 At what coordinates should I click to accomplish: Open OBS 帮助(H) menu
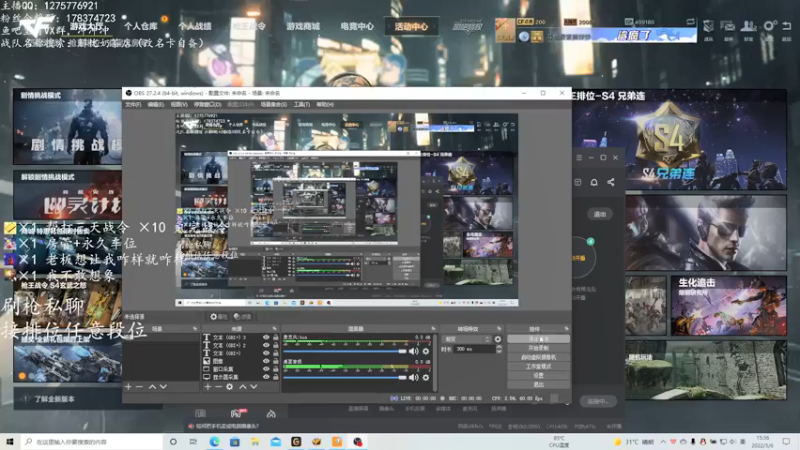point(325,105)
